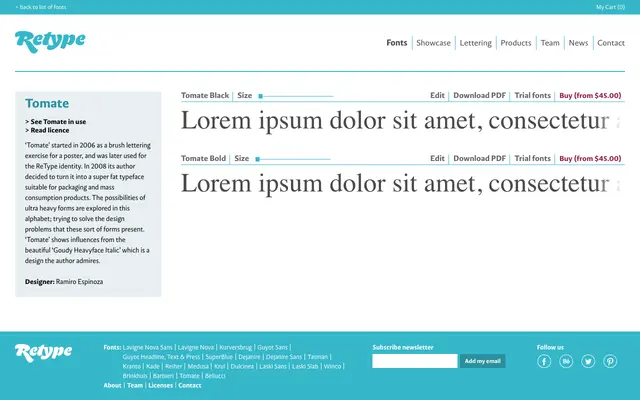Open the Laski Slab font link
The height and width of the screenshot is (400, 640).
[305, 366]
